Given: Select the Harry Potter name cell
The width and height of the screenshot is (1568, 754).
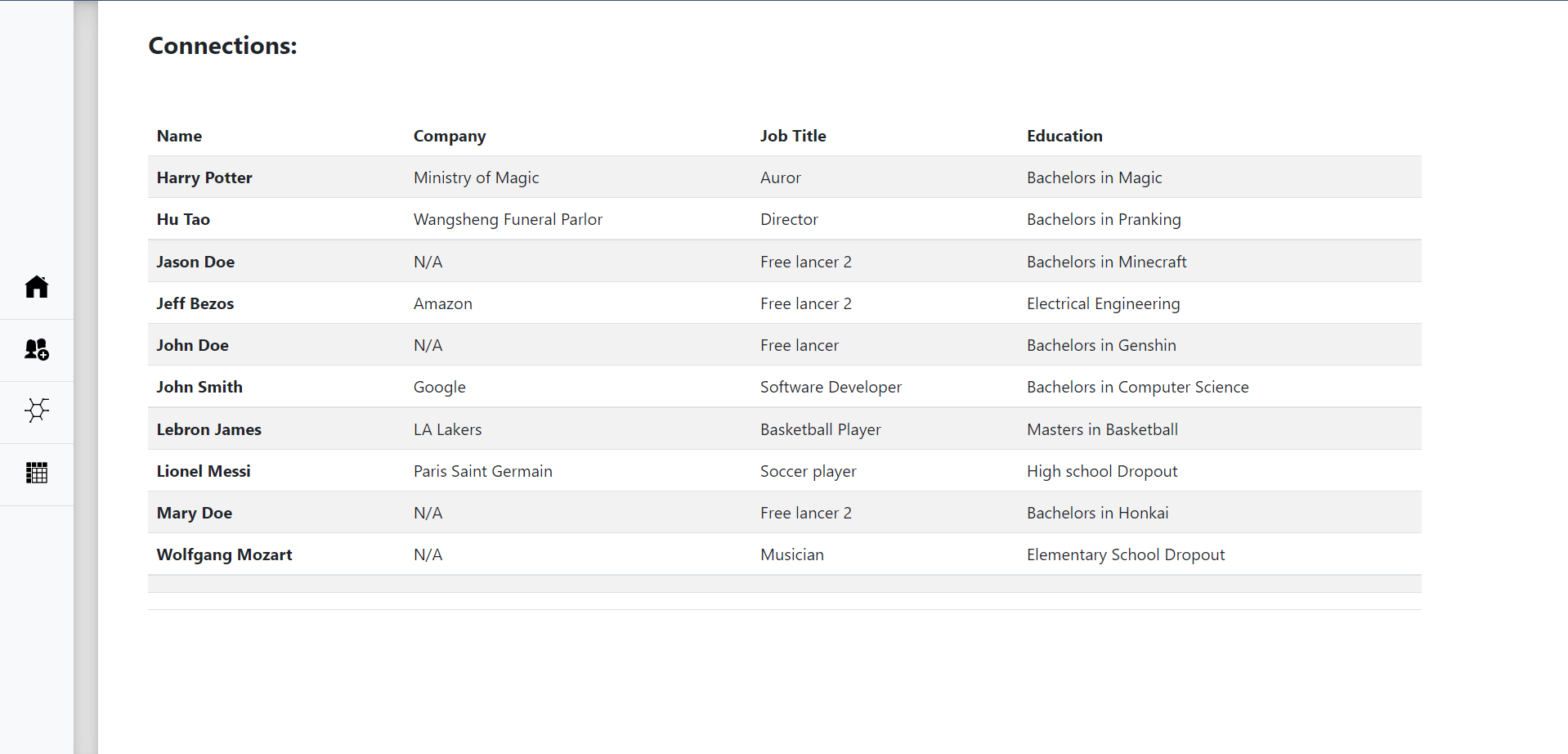Looking at the screenshot, I should tap(204, 177).
